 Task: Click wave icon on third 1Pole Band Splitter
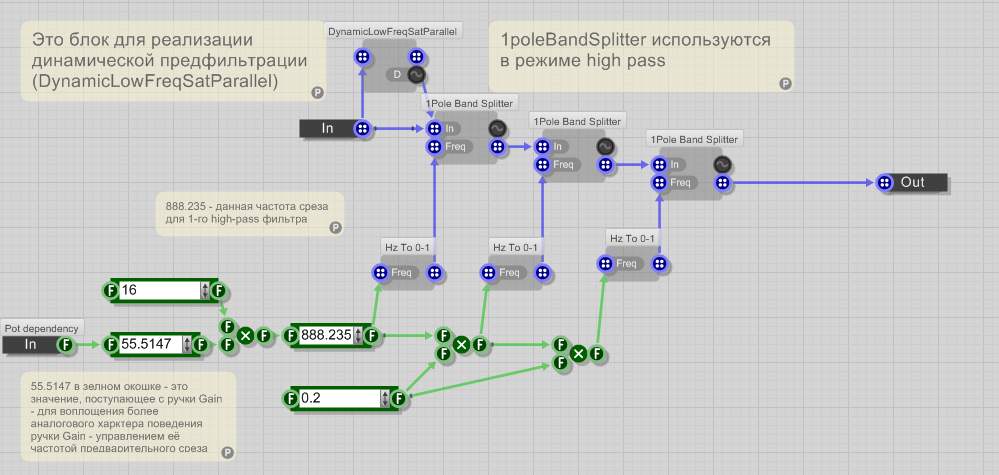(722, 164)
